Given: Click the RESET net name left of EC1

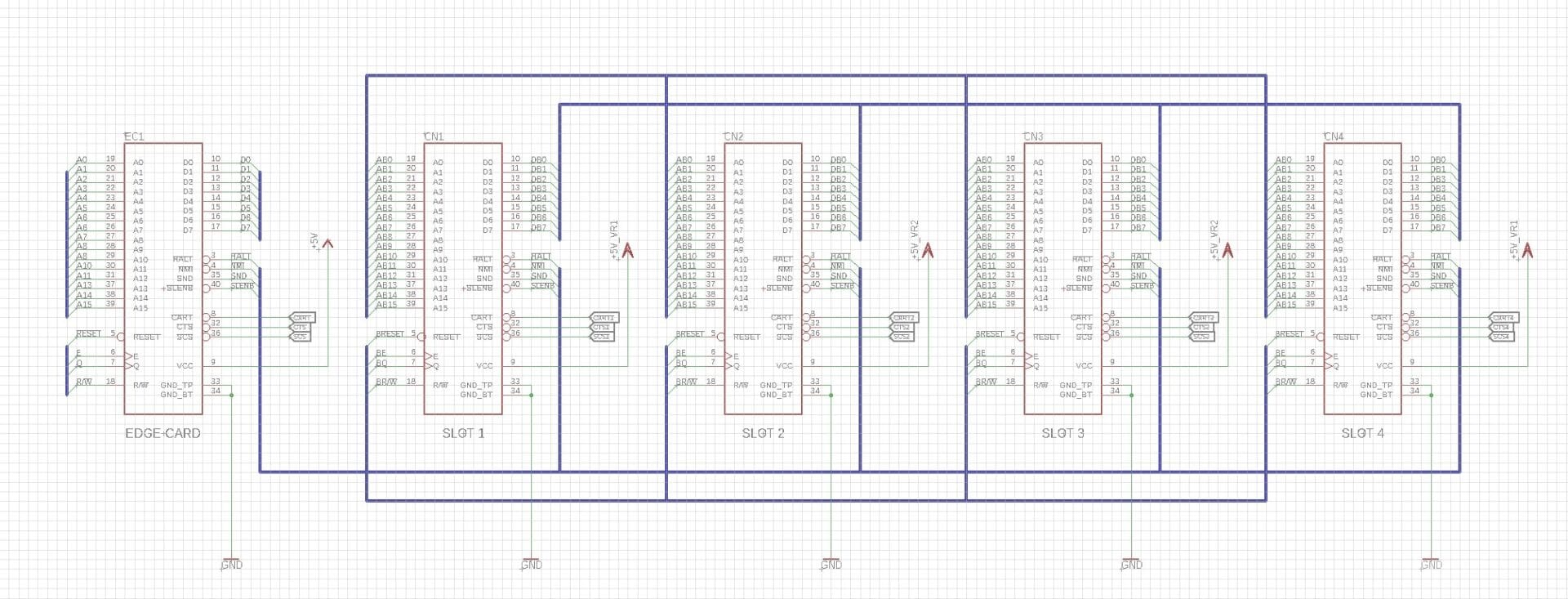Looking at the screenshot, I should click(88, 333).
